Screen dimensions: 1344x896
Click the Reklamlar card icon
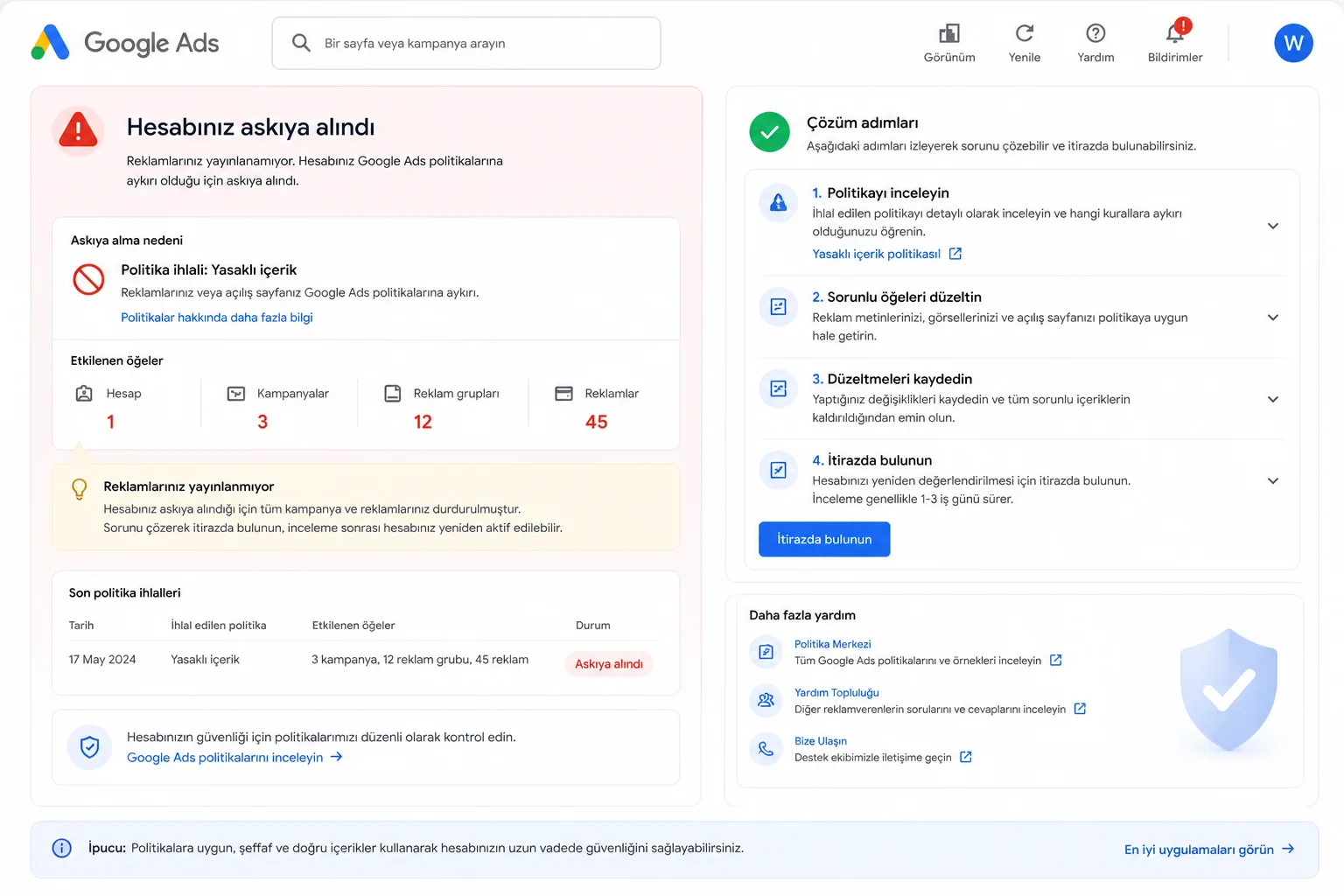(564, 394)
